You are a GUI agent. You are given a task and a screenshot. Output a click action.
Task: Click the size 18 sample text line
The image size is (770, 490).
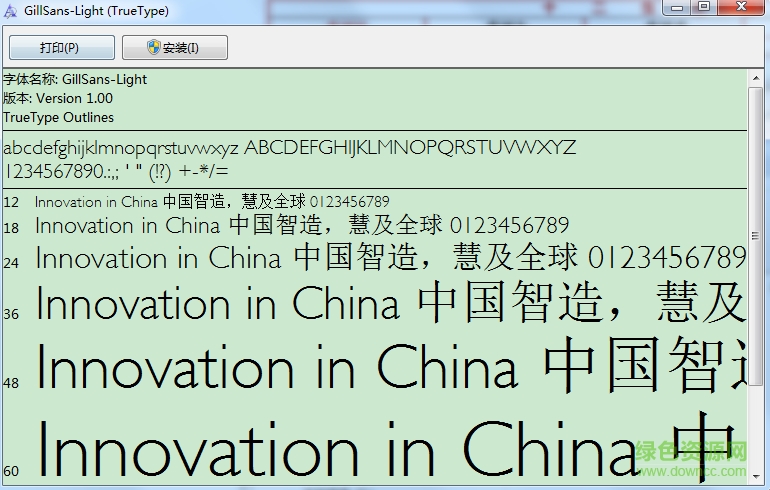[302, 225]
